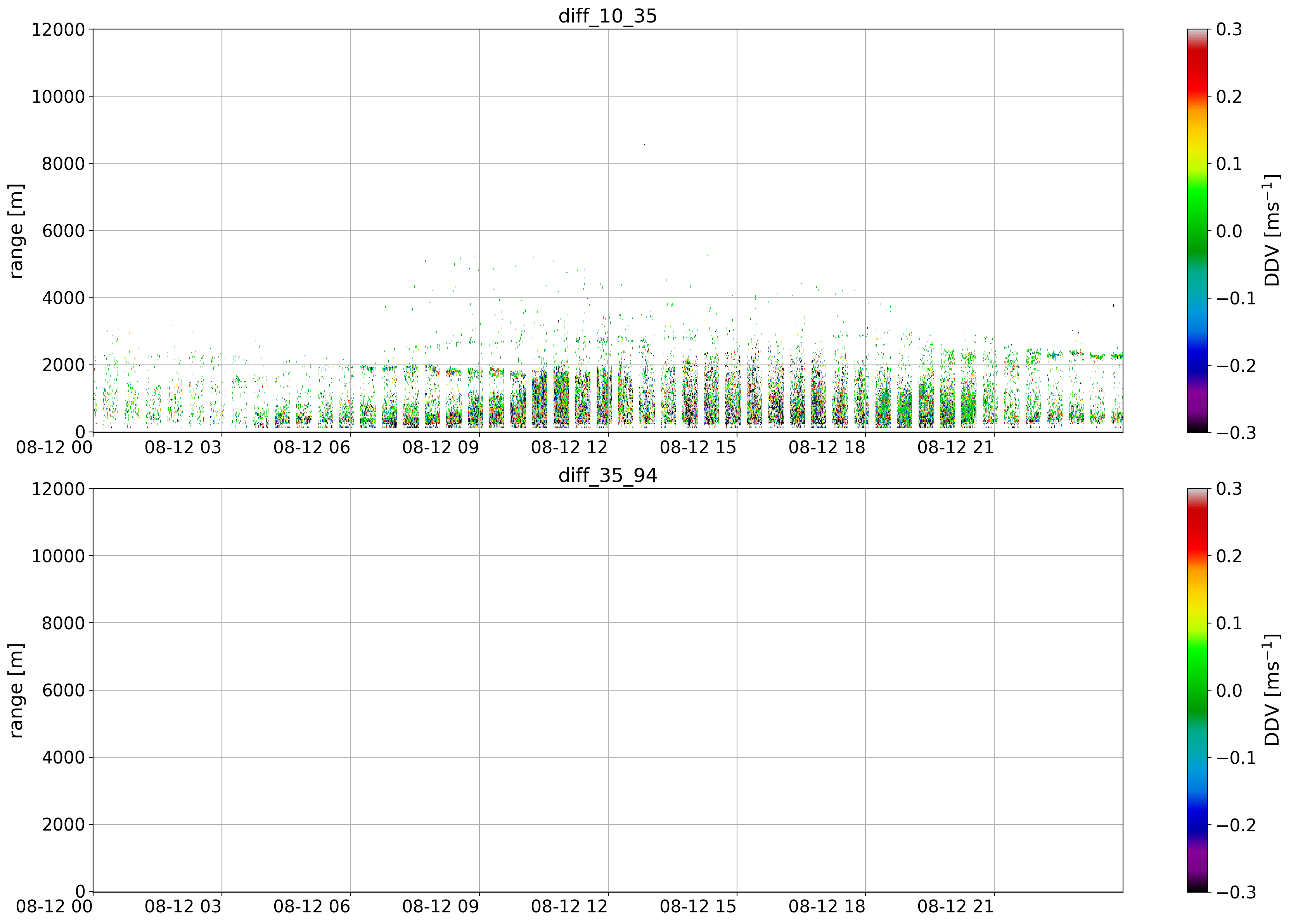Click the 2000 y-tick on diff_10_35
The height and width of the screenshot is (924, 1291).
point(63,365)
